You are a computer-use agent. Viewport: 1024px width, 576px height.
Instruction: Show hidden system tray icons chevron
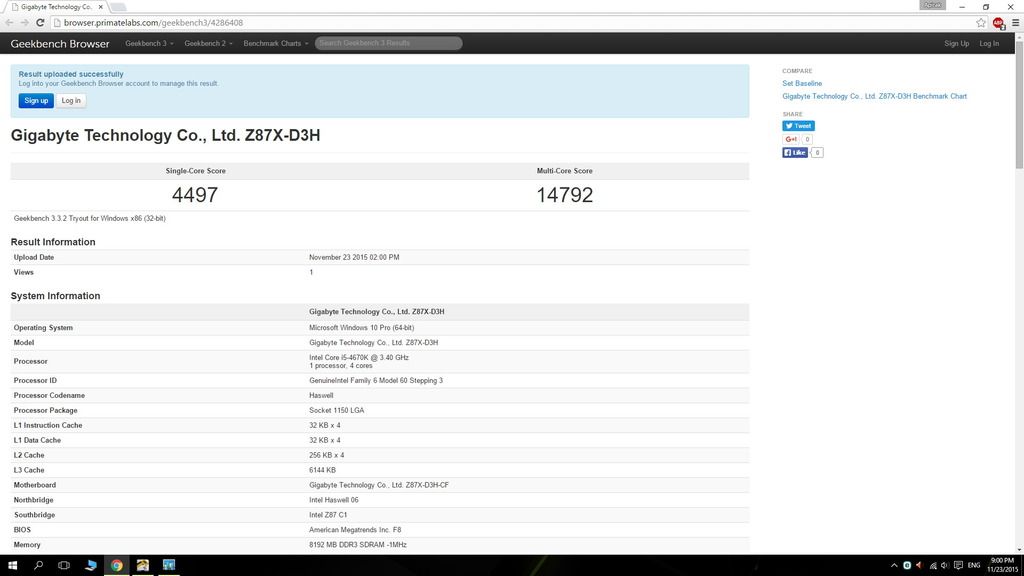[894, 566]
